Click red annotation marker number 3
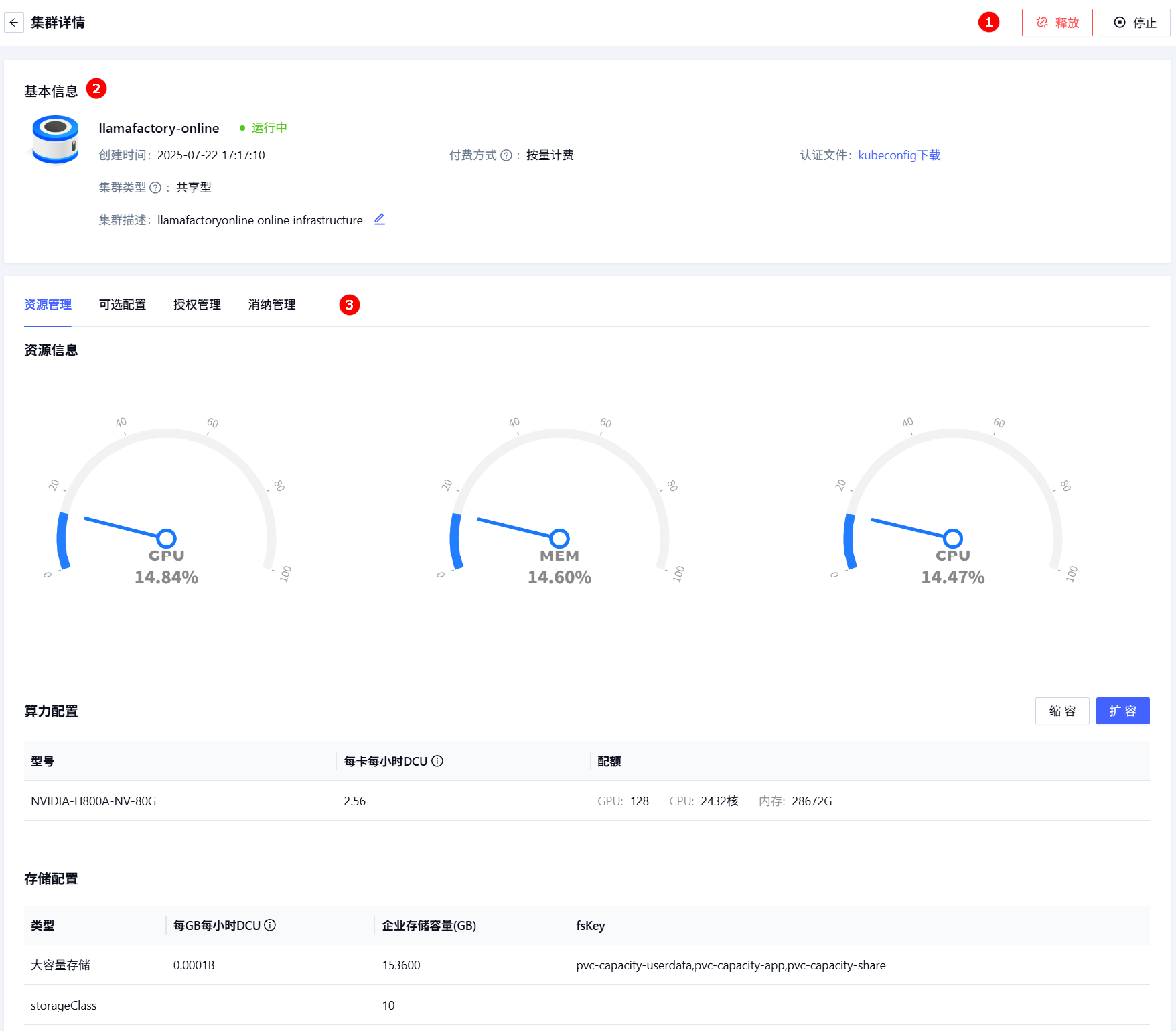Image resolution: width=1176 pixels, height=1031 pixels. pos(349,305)
